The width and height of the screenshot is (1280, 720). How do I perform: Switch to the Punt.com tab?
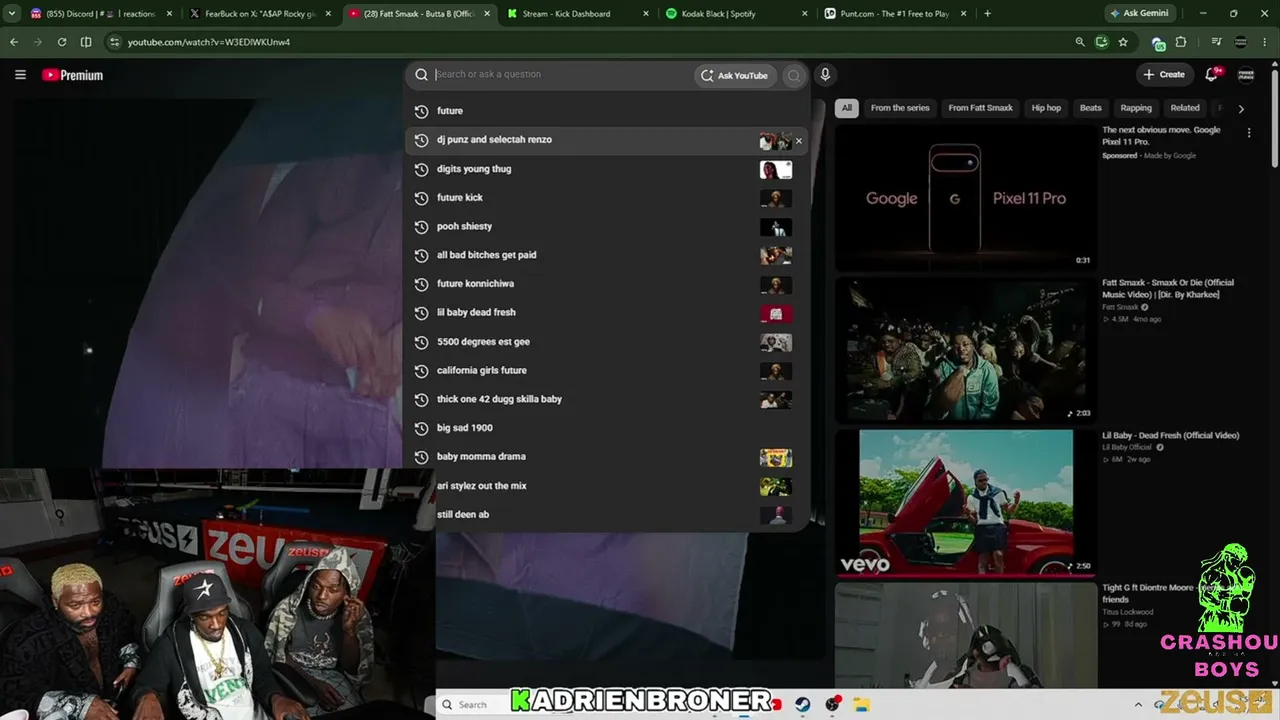coord(897,14)
